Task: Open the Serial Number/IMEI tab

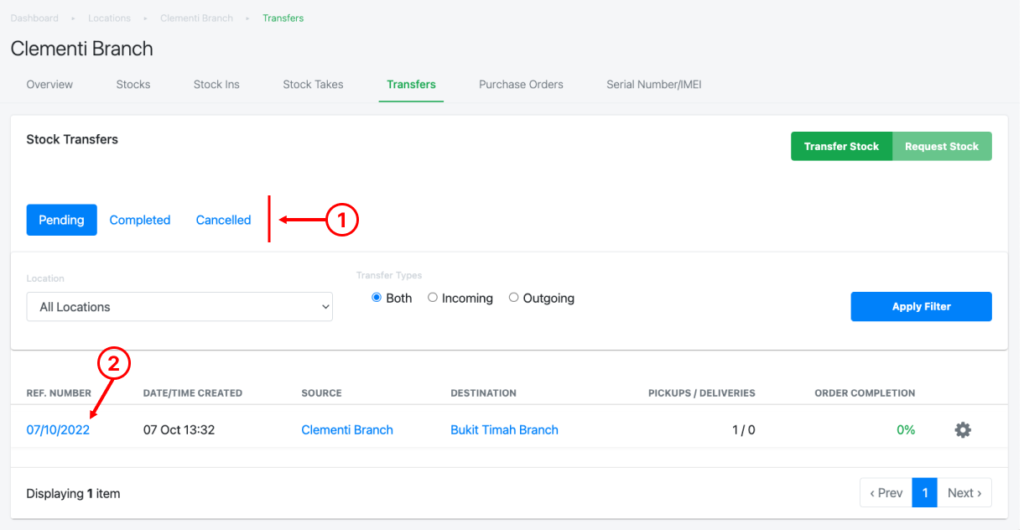Action: click(x=653, y=85)
